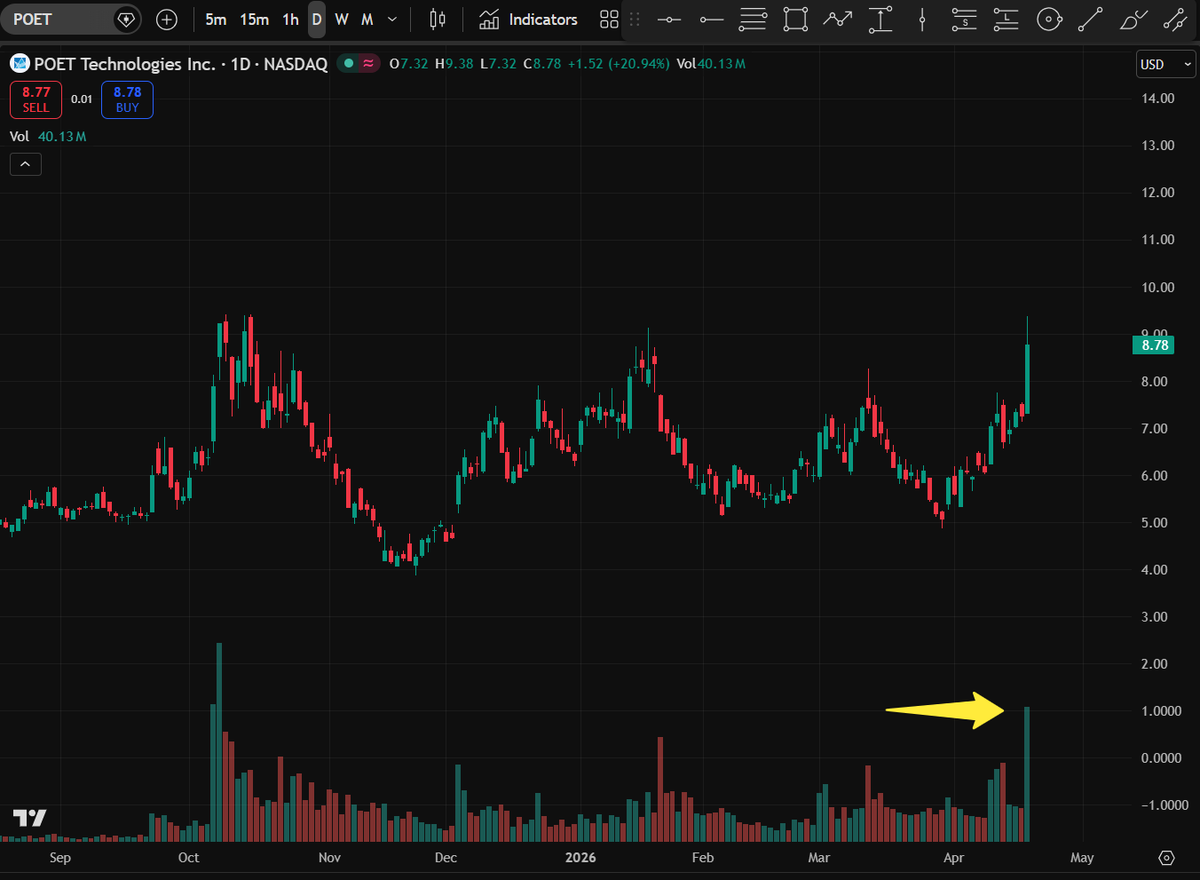Screen dimensions: 1200x880
Task: Click the 8.78 BUY button
Action: tap(127, 100)
